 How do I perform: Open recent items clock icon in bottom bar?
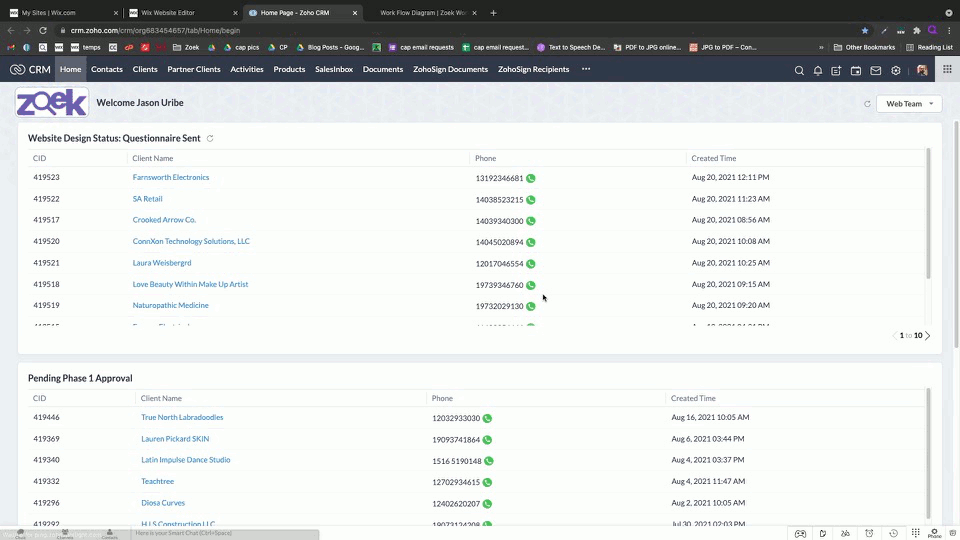[x=893, y=533]
